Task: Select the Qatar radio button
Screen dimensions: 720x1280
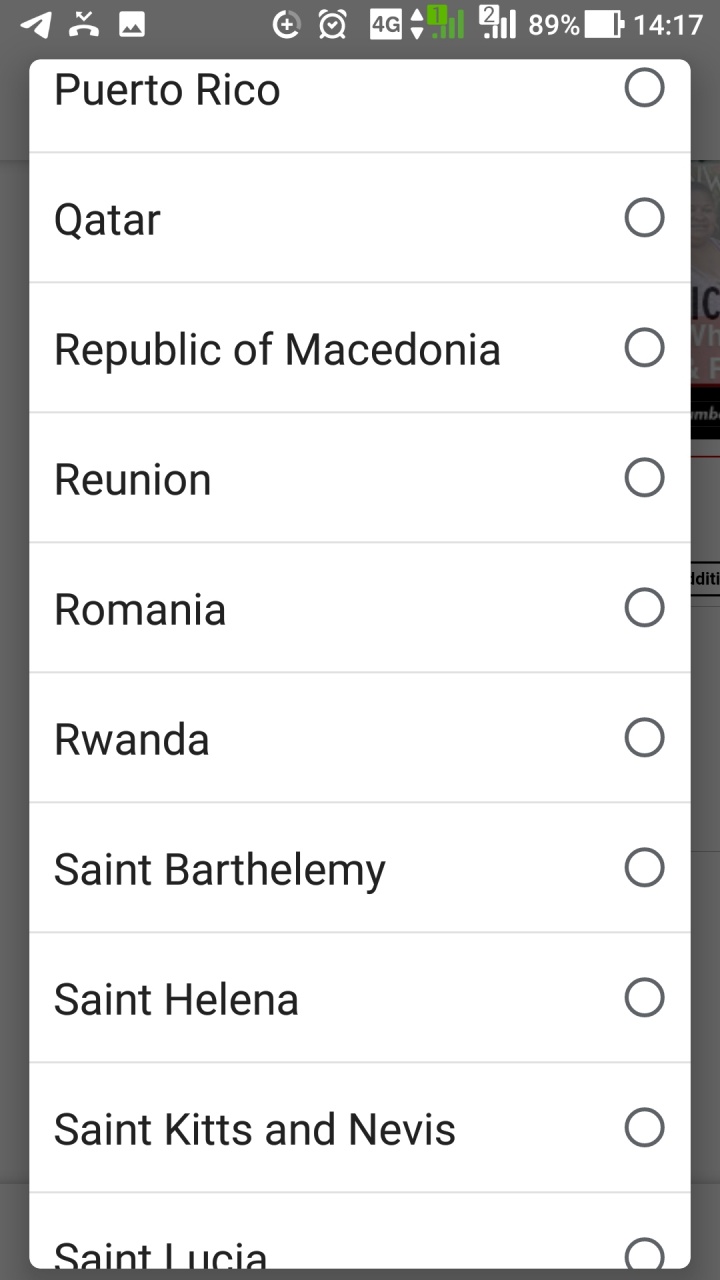Action: coord(644,217)
